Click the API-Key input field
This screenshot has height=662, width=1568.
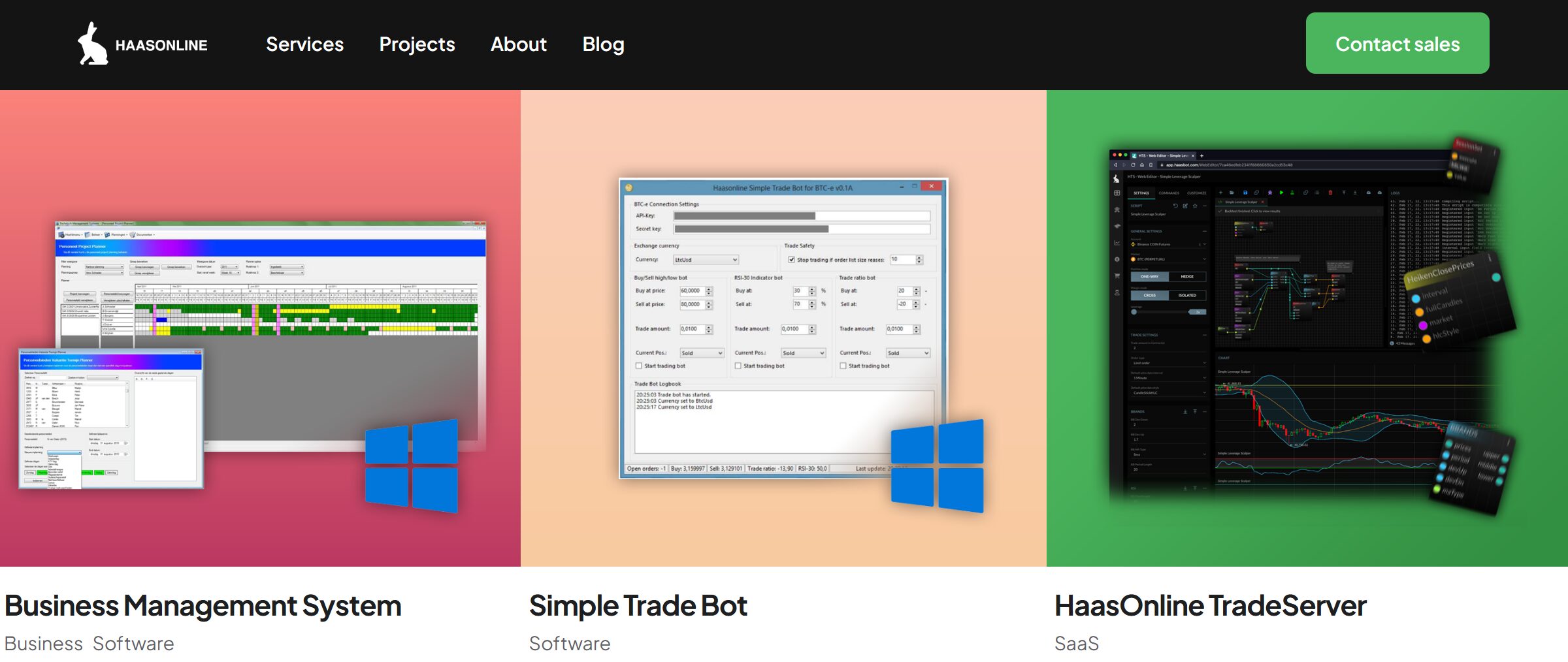coord(800,215)
